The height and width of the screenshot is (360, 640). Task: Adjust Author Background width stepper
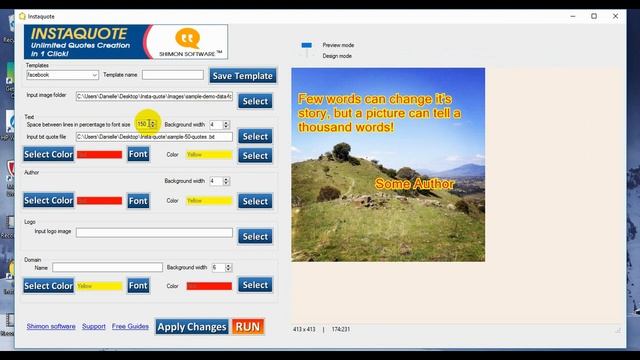(227, 181)
